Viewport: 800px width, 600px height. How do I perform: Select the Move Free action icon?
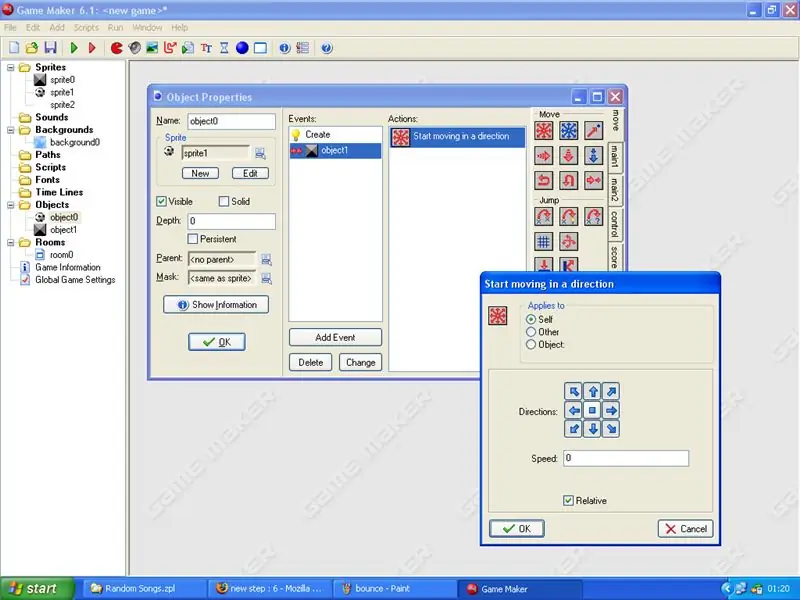pyautogui.click(x=569, y=131)
